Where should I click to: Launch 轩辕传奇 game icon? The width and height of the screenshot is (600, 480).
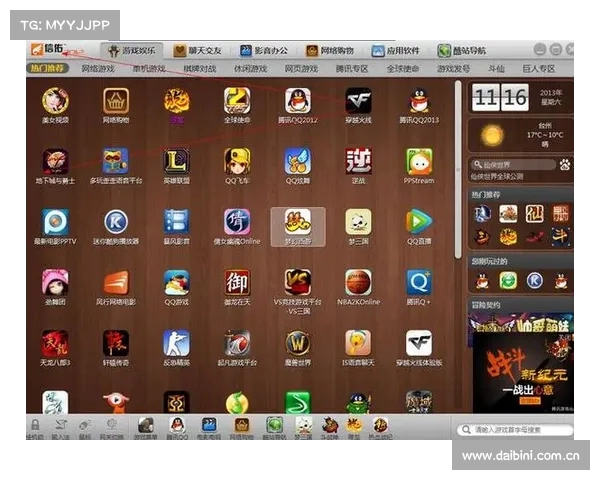(116, 343)
